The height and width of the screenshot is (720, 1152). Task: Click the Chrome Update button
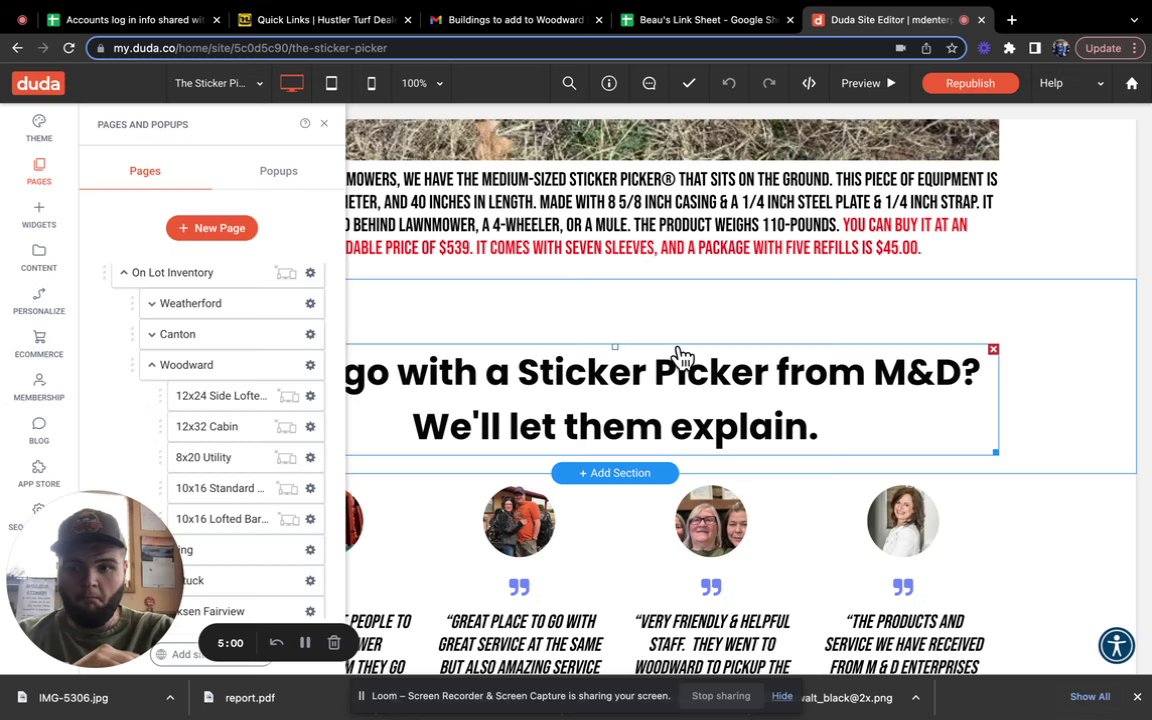point(1109,48)
